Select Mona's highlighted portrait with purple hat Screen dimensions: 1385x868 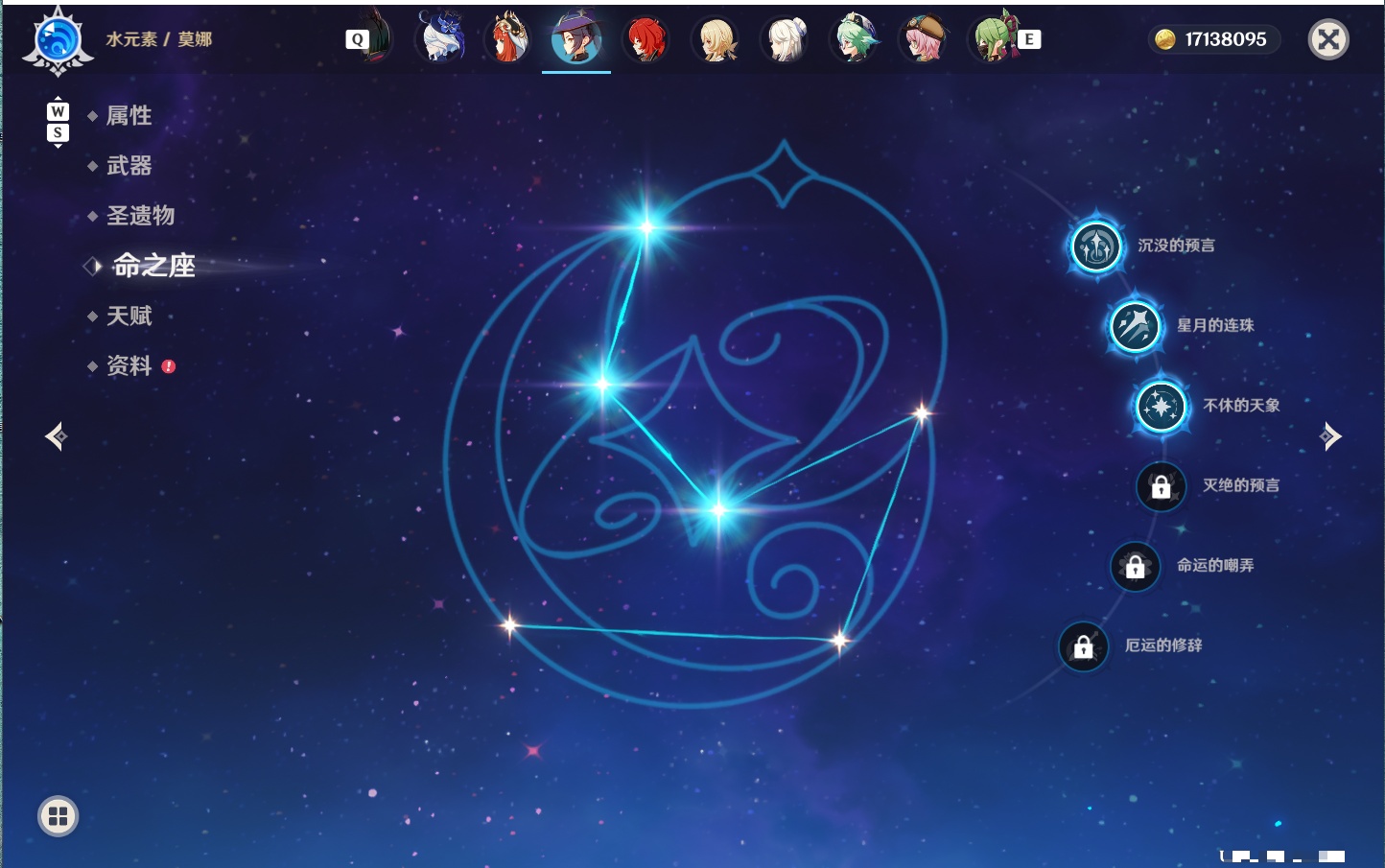pyautogui.click(x=576, y=38)
